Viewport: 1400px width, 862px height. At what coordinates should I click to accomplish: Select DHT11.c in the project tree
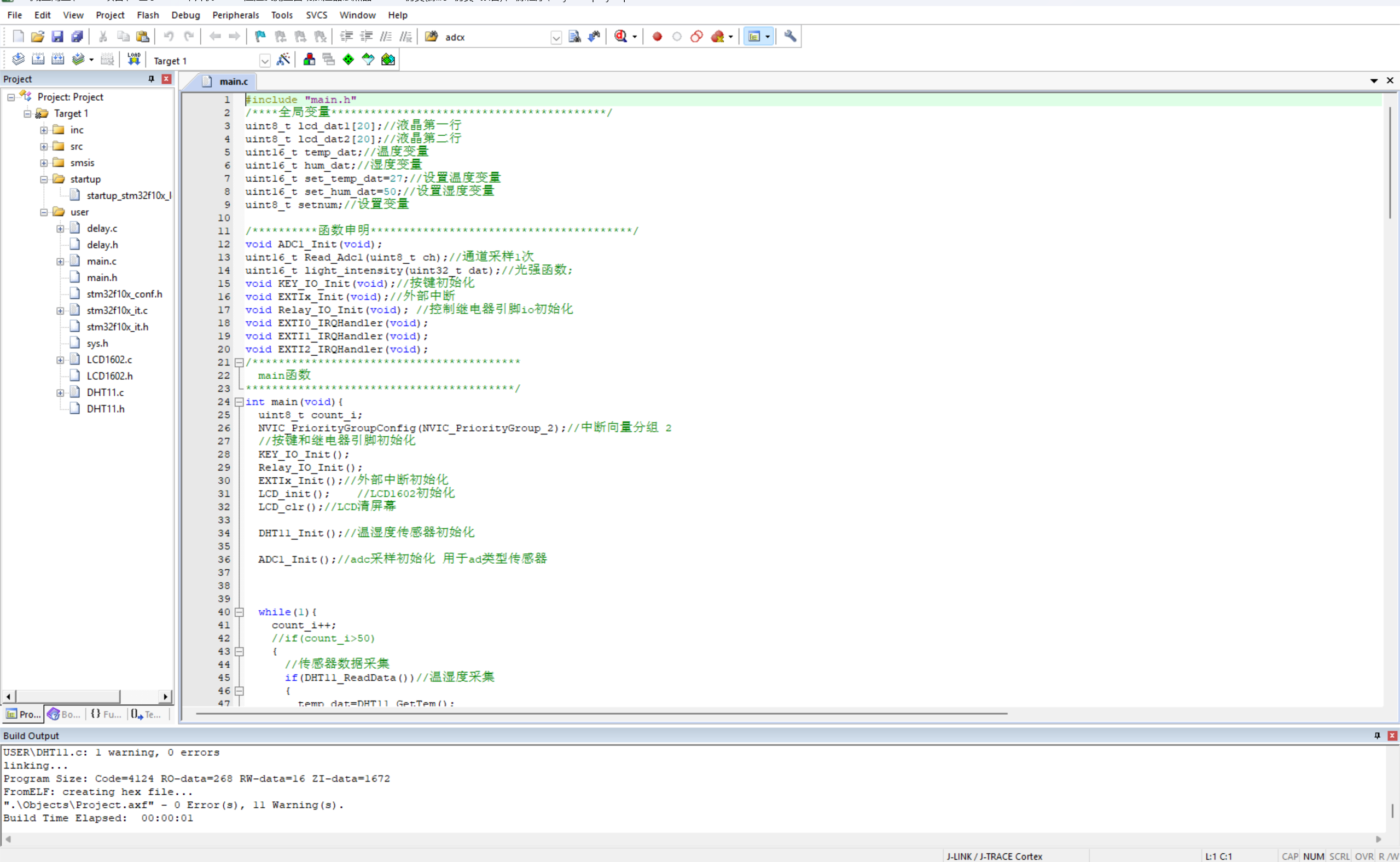click(x=106, y=392)
